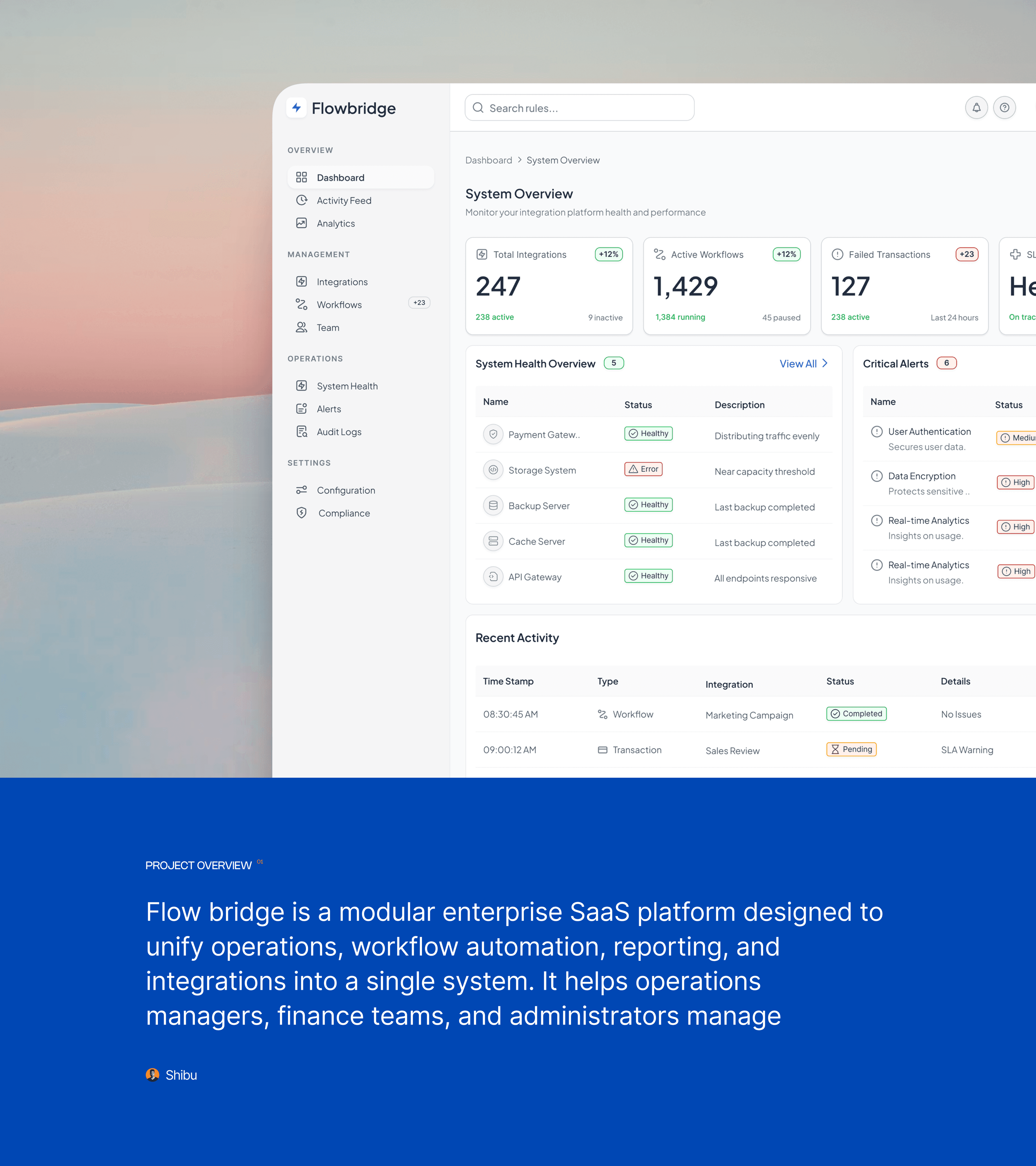Open the help question mark icon

[x=1004, y=108]
